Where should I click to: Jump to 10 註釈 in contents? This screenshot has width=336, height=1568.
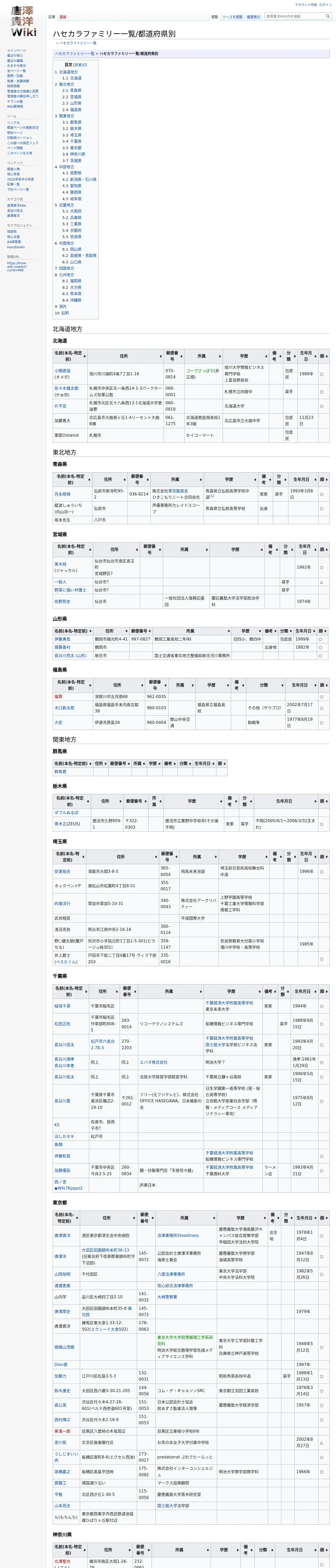[x=62, y=313]
